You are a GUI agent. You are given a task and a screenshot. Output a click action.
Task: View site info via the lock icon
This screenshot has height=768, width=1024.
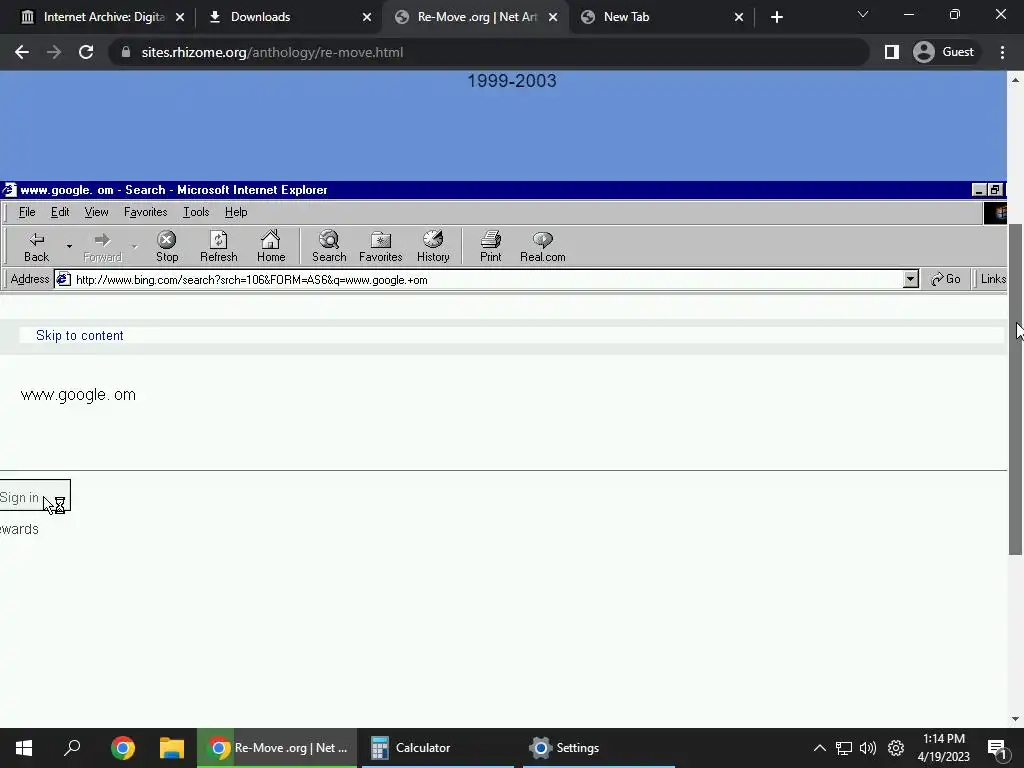[125, 52]
